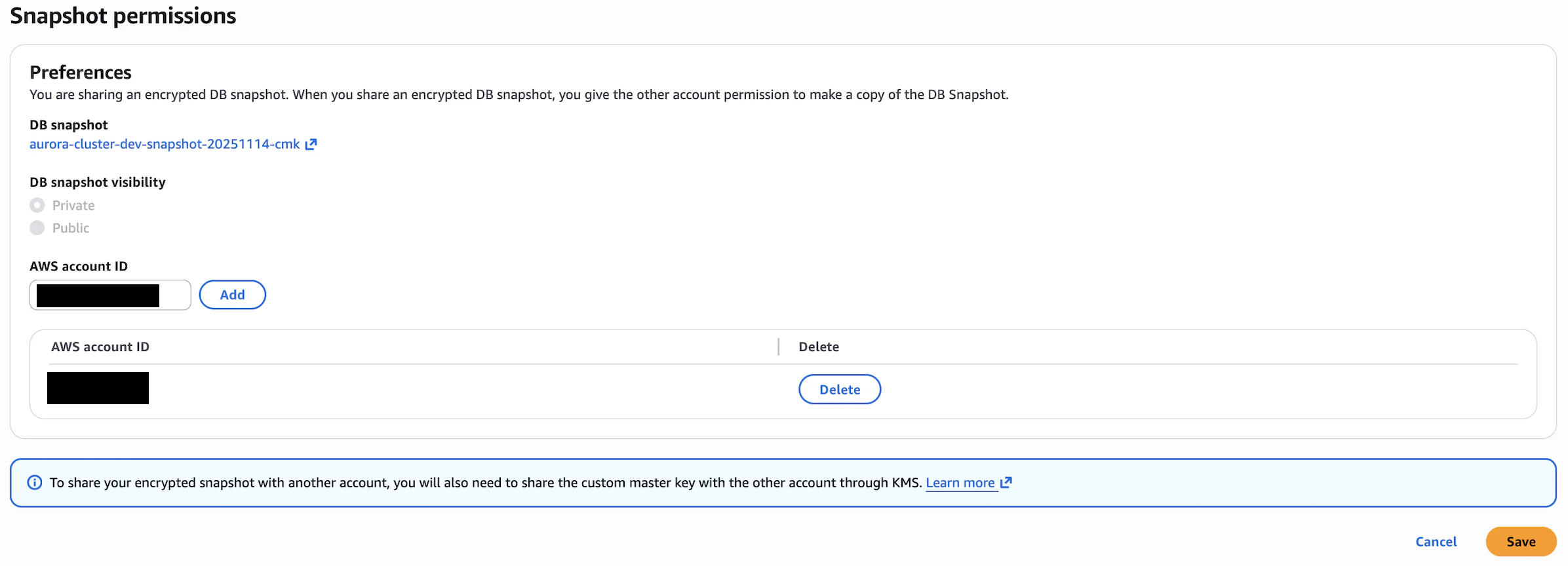Screen dimensions: 1568x566
Task: Click the DB snapshot visibility label
Action: point(98,182)
